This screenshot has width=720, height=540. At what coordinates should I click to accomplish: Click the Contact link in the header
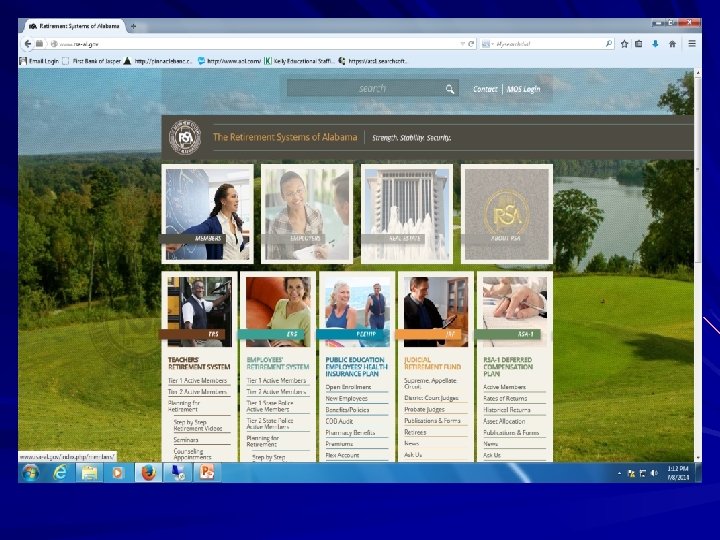(x=485, y=89)
